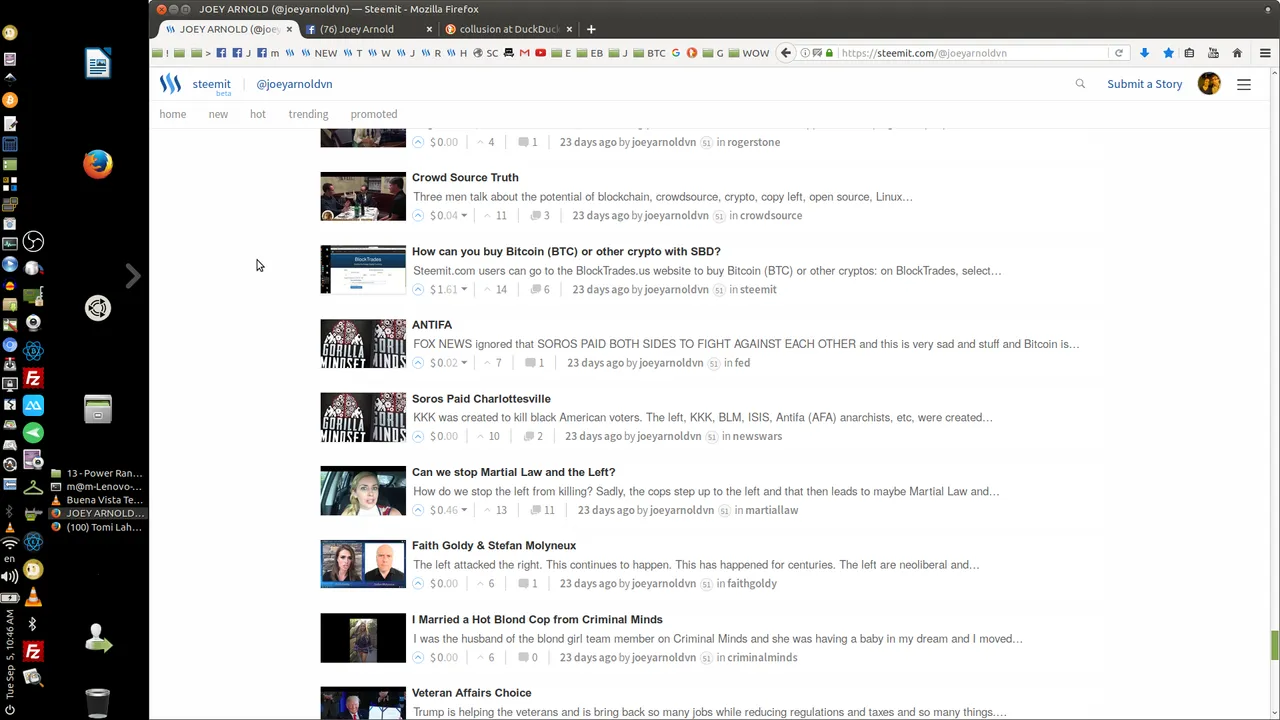Click the bookmark star icon
Image resolution: width=1280 pixels, height=720 pixels.
pos(1167,53)
